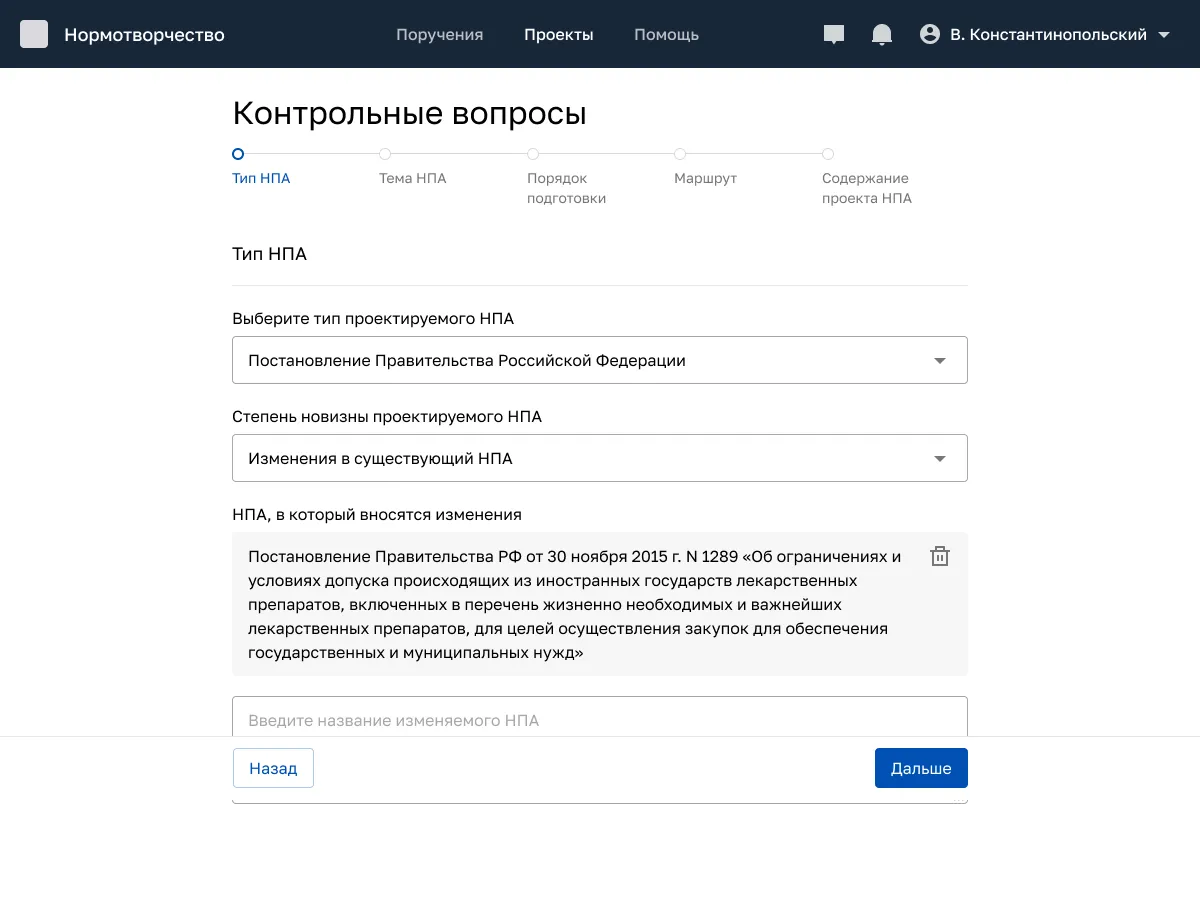
Task: Click the Постановление Правительства РФ N 1289 text
Action: (x=575, y=605)
